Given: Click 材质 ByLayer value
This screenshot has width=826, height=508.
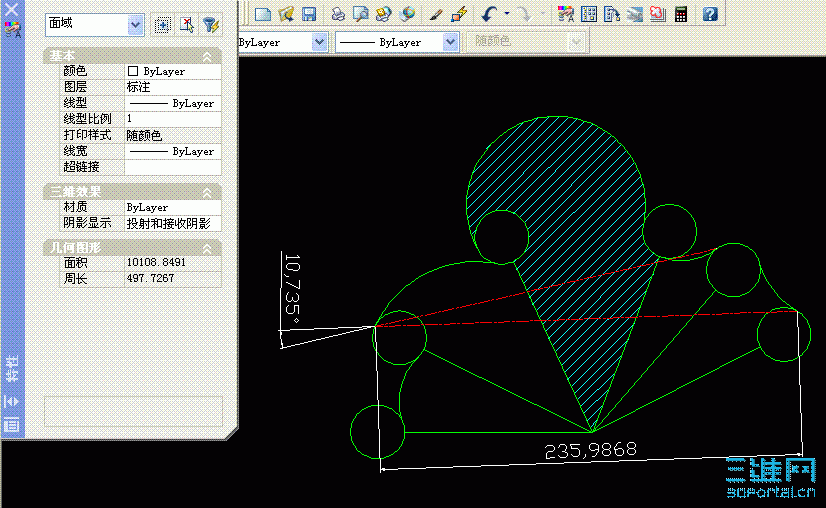Looking at the screenshot, I should tap(173, 208).
